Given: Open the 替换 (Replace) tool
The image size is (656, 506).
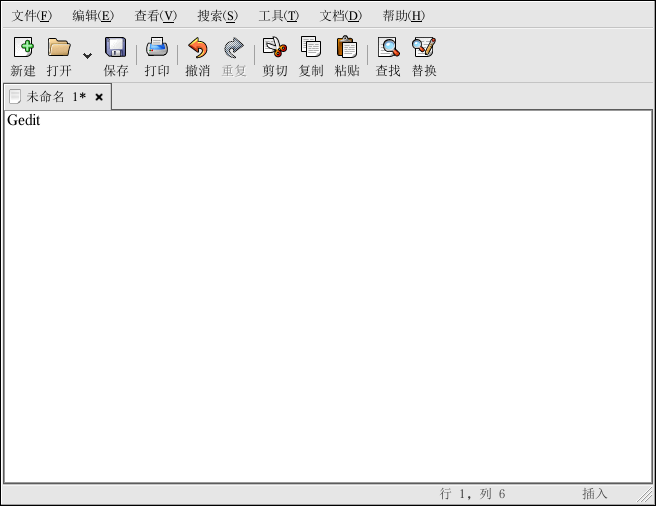Looking at the screenshot, I should pos(424,48).
